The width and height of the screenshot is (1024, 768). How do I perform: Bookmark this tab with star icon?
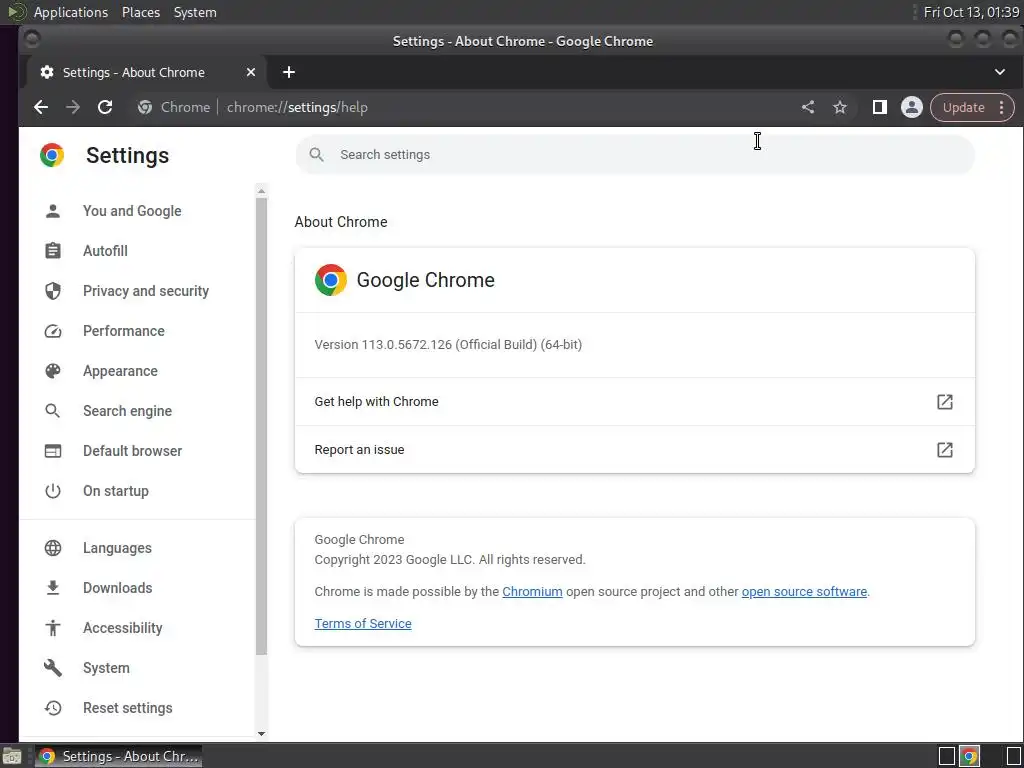point(840,107)
